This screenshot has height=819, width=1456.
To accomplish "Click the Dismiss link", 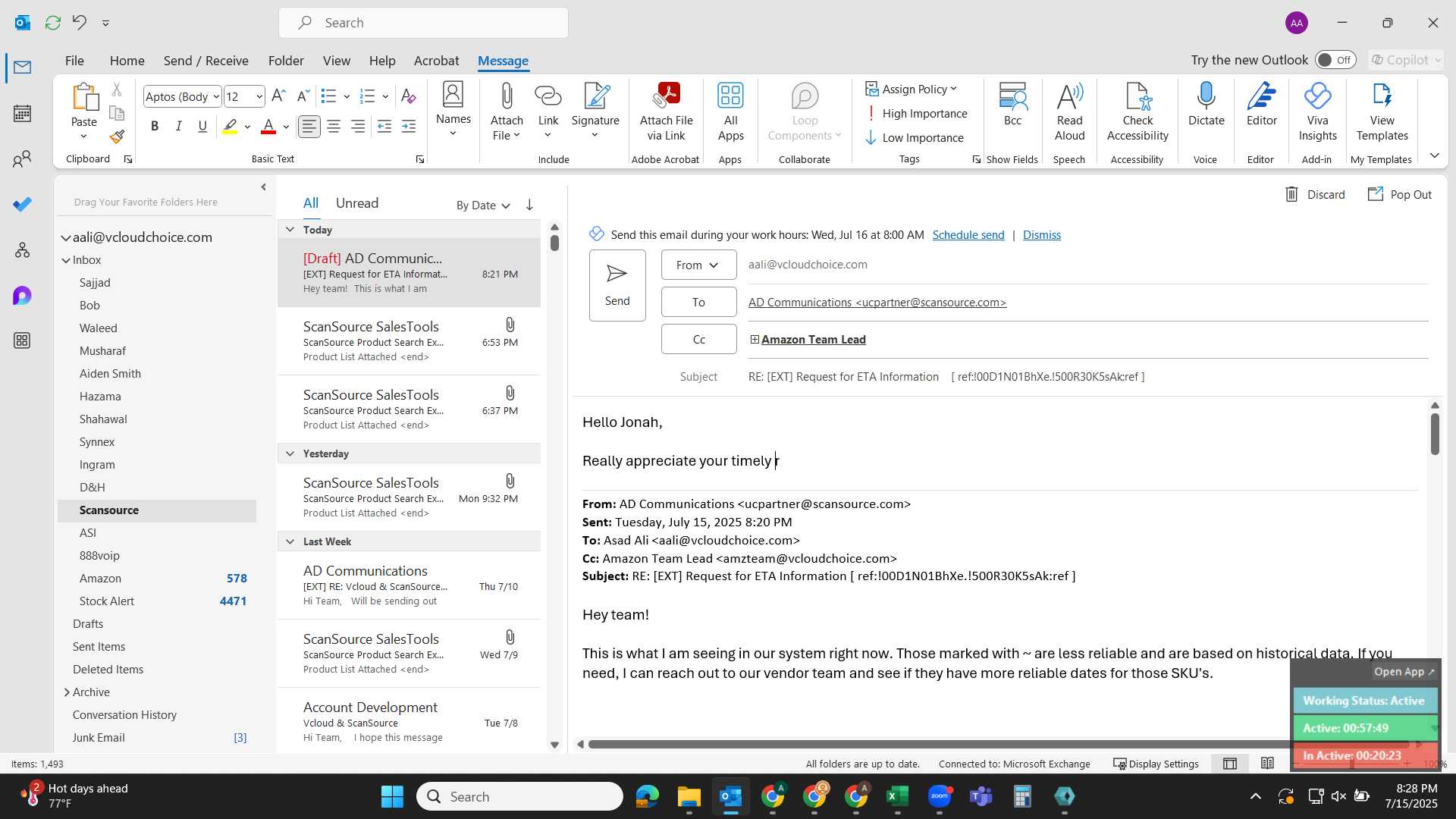I will 1042,235.
